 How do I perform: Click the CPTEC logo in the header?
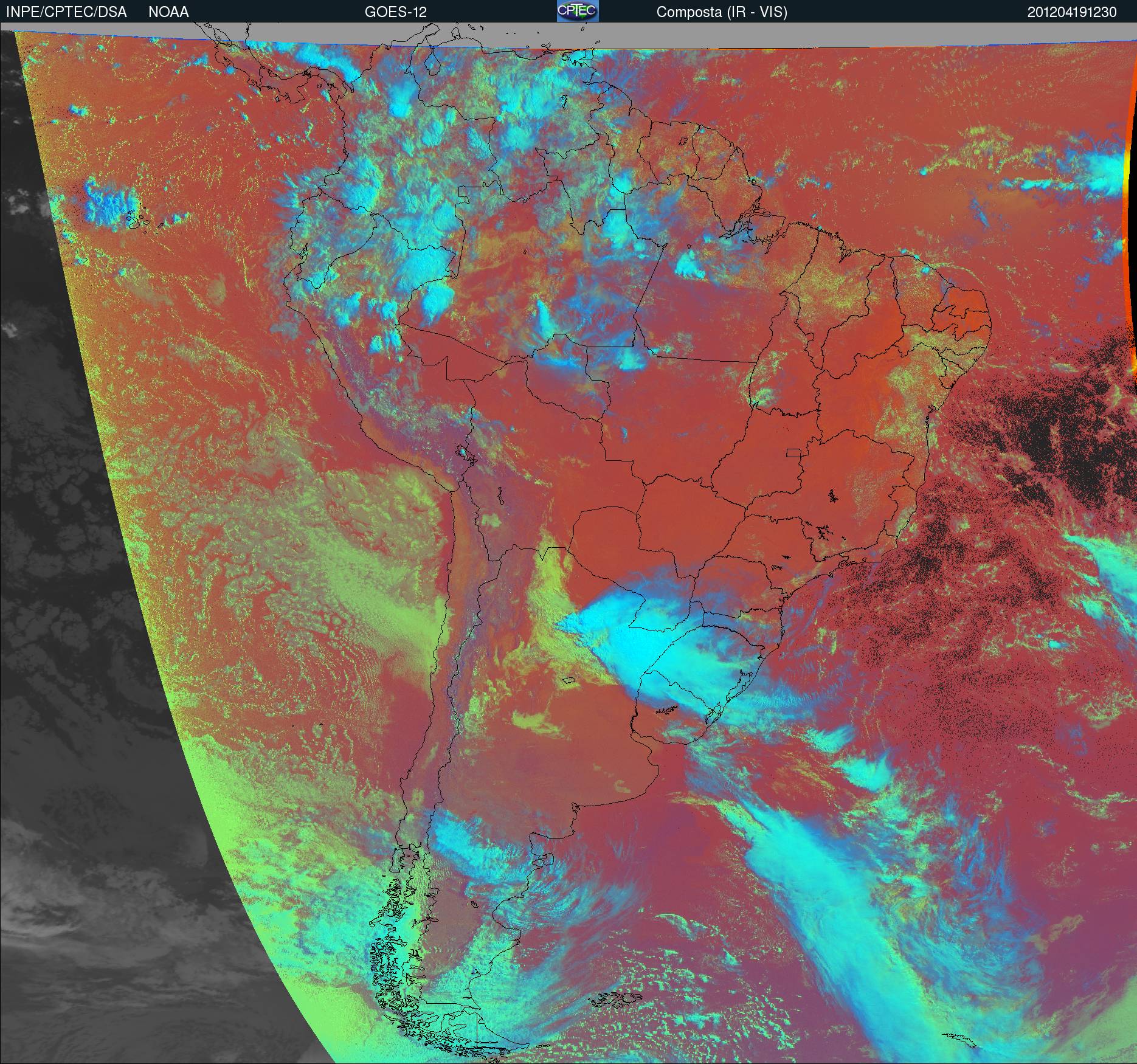(578, 12)
